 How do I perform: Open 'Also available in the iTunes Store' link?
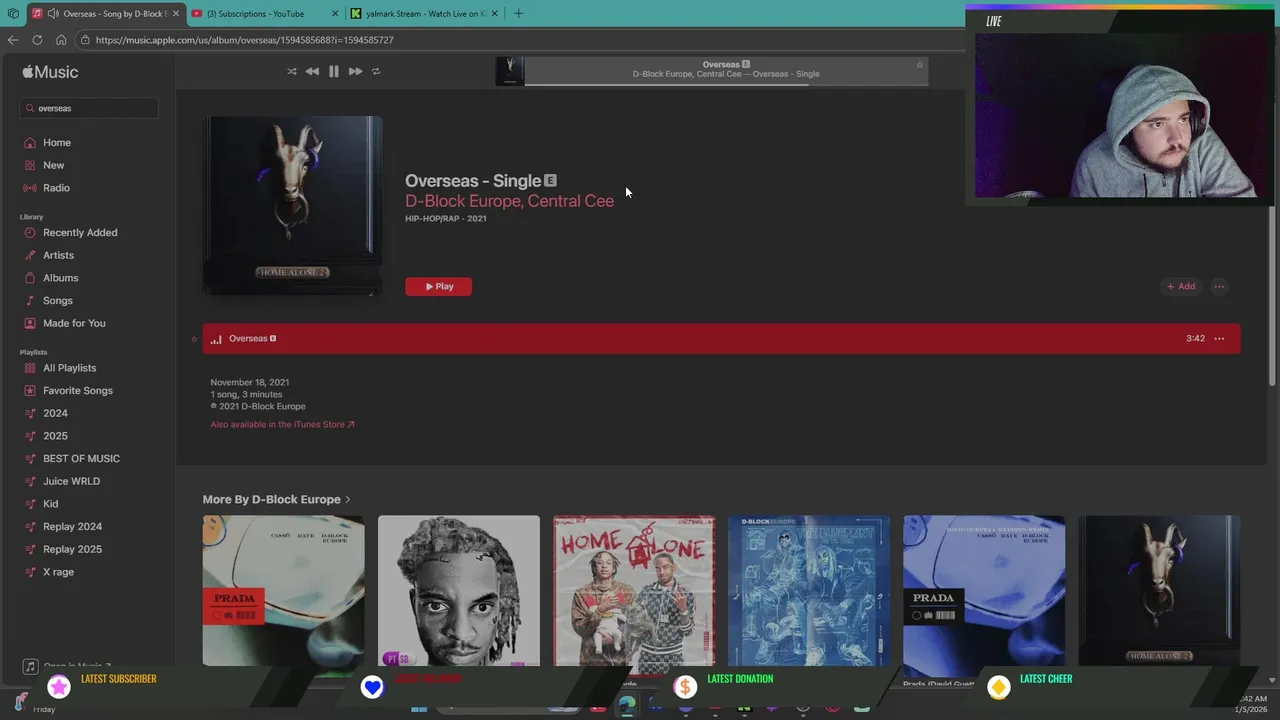click(282, 424)
